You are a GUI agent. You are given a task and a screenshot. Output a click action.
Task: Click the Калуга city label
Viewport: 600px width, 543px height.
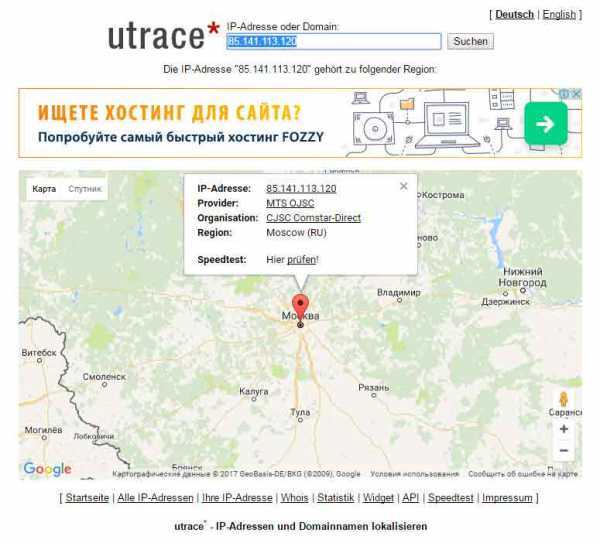253,391
